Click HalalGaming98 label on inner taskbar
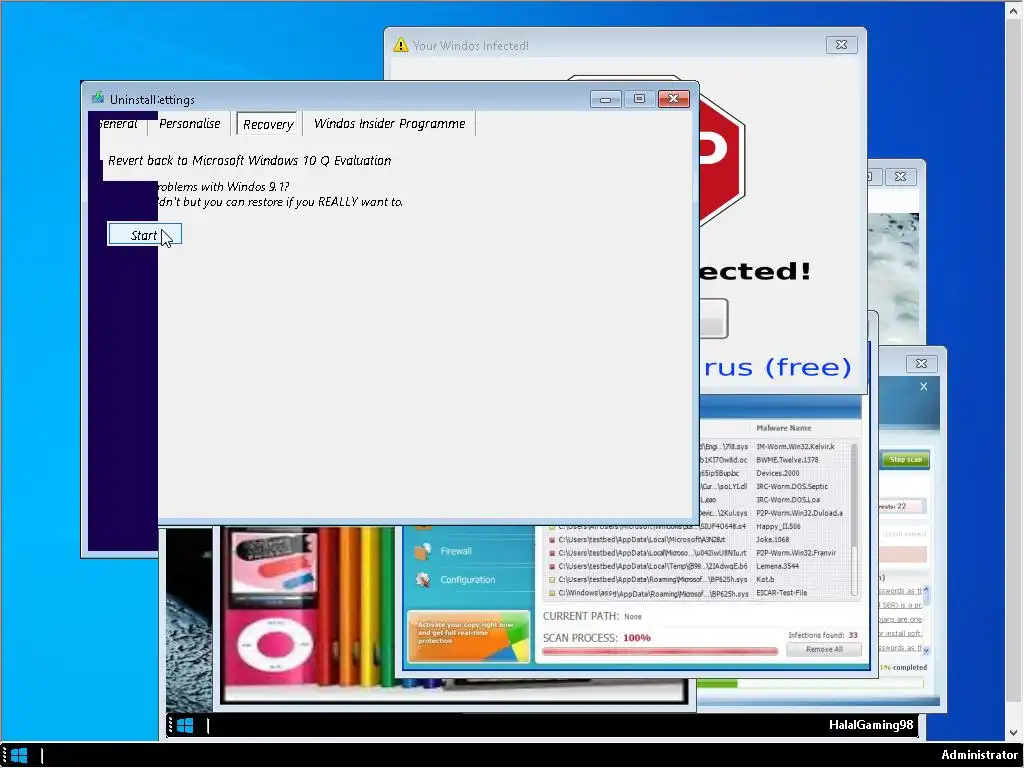 pyautogui.click(x=871, y=725)
